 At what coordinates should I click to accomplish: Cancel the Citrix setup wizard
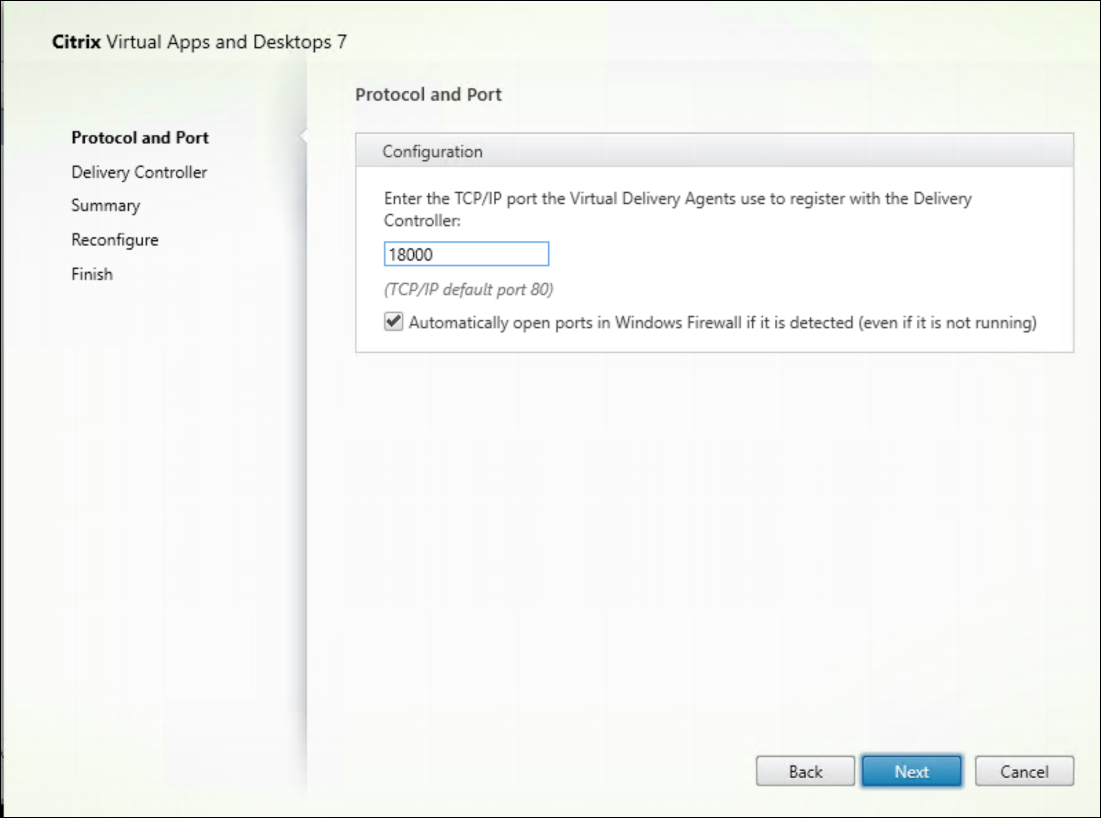coord(1023,771)
